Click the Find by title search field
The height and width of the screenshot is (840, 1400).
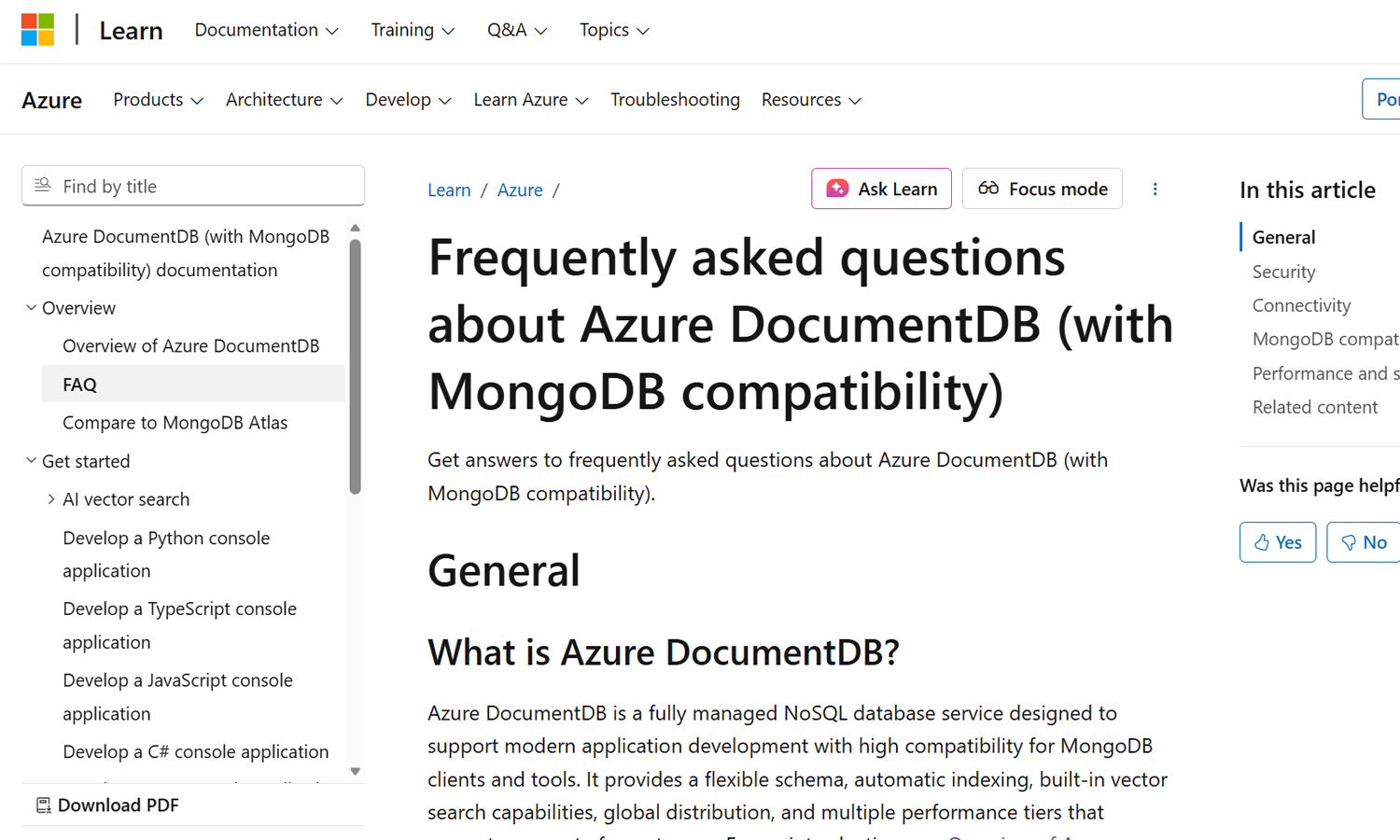tap(193, 186)
